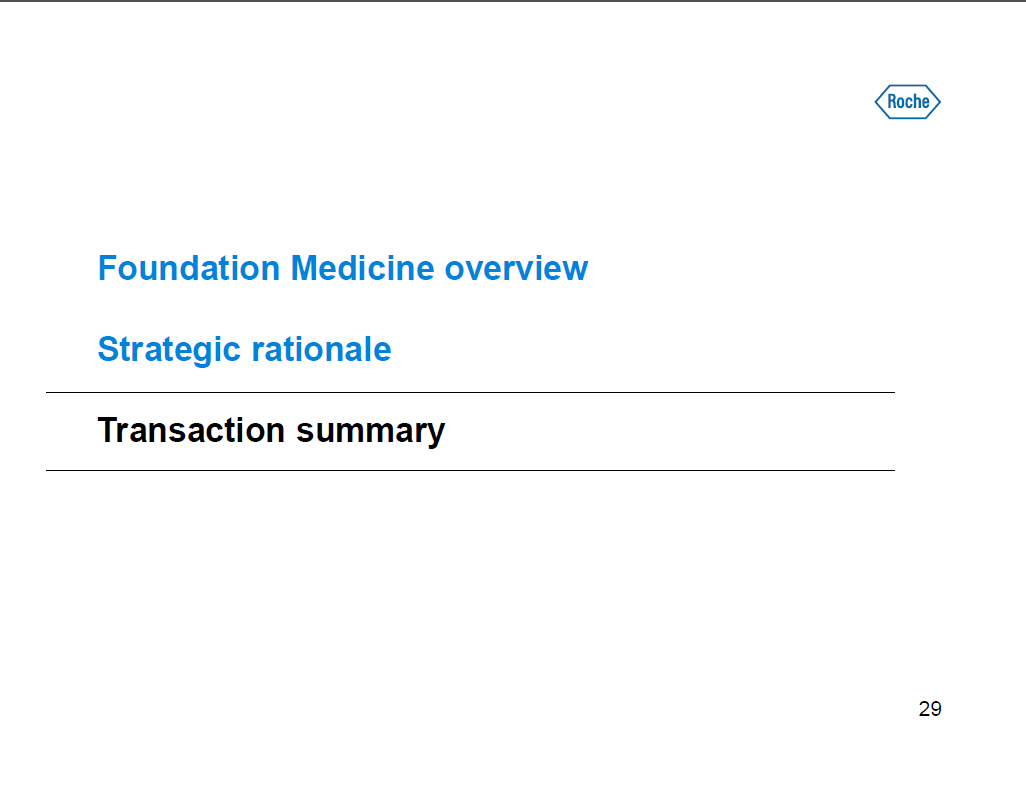Click the capital "F" in Foundation

(105, 268)
